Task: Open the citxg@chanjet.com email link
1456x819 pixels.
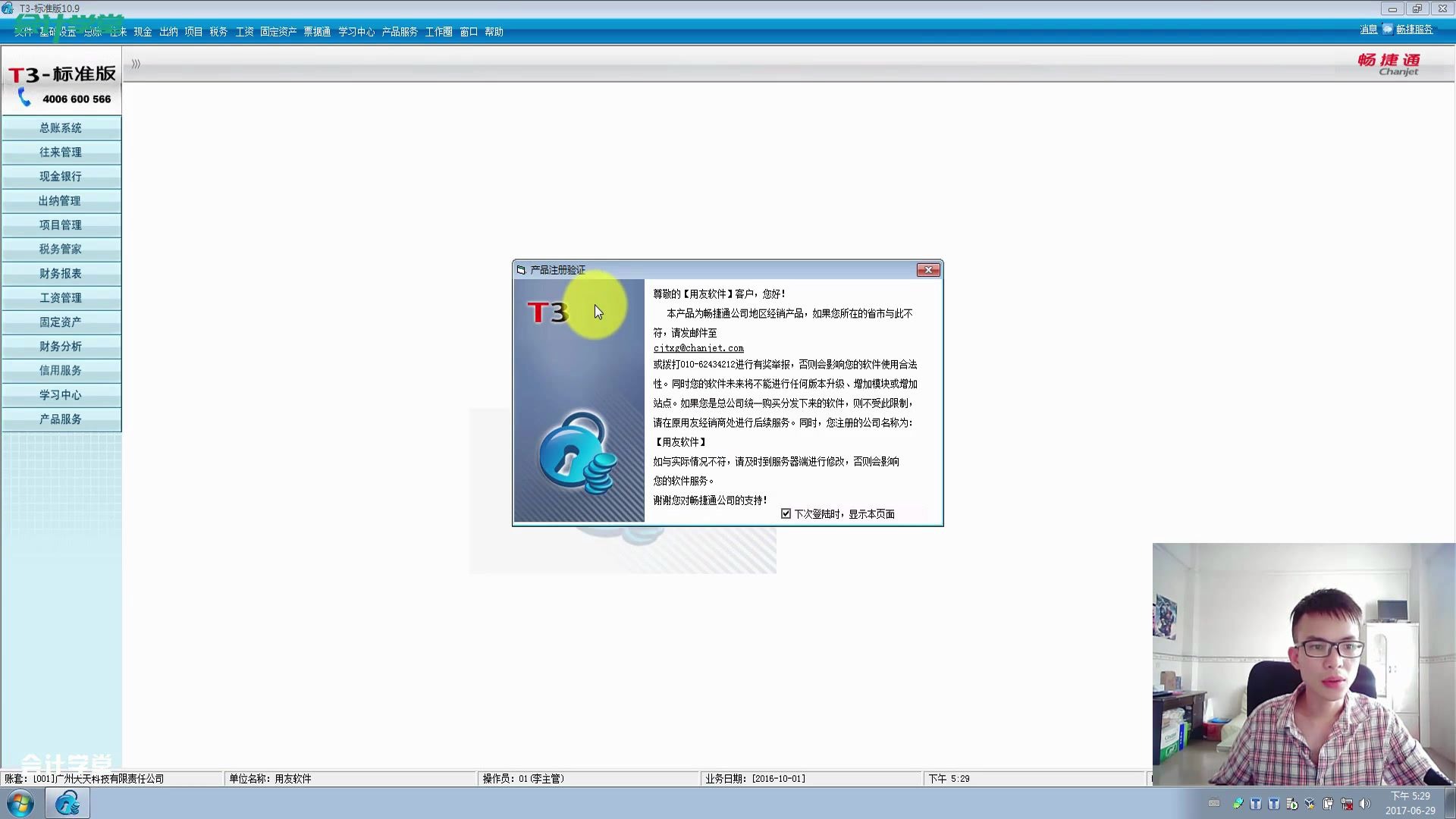Action: click(698, 348)
